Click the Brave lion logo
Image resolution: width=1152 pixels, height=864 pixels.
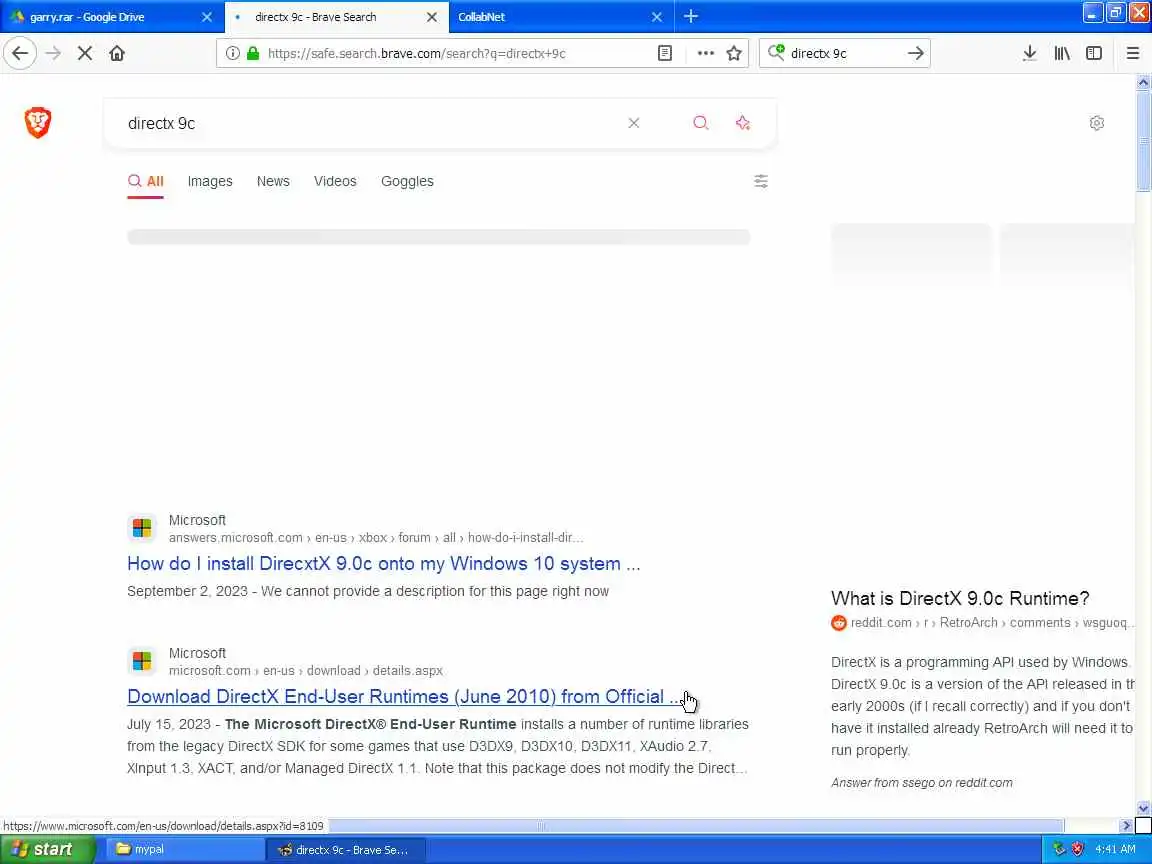[37, 122]
